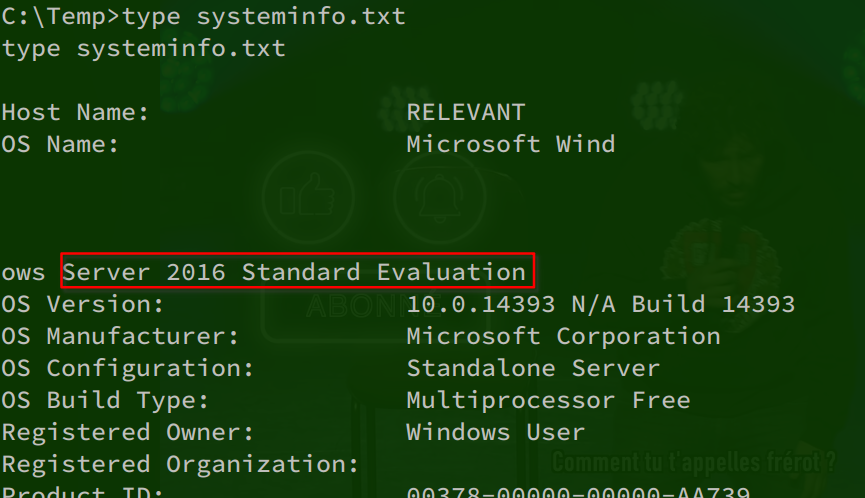Click the host name value "RELEVANT"
This screenshot has height=498, width=865.
pos(466,113)
